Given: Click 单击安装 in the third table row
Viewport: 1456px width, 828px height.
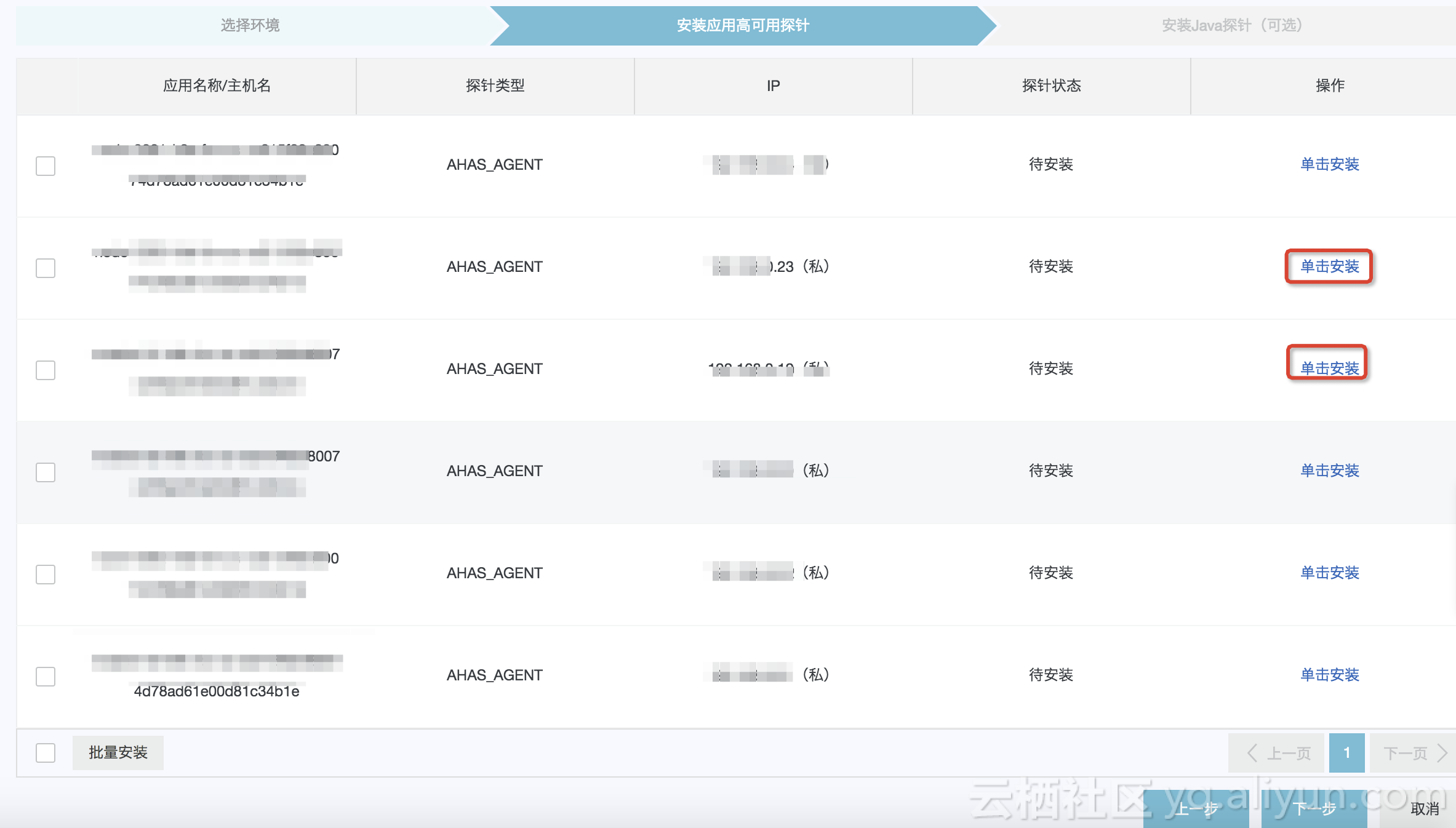Looking at the screenshot, I should (1329, 368).
